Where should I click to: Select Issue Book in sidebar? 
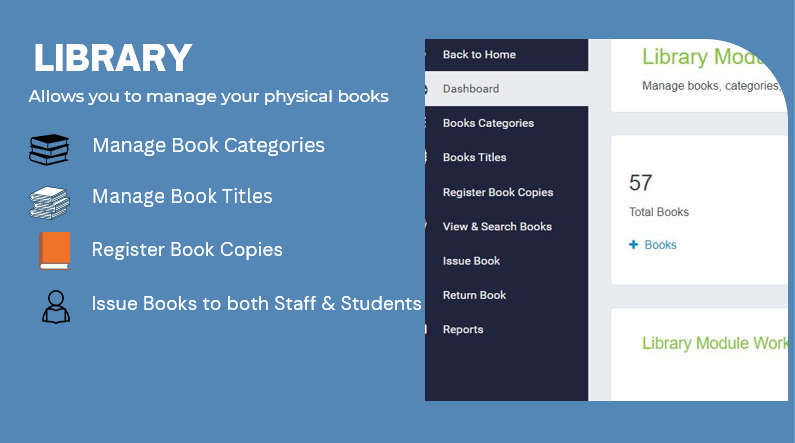(x=507, y=261)
